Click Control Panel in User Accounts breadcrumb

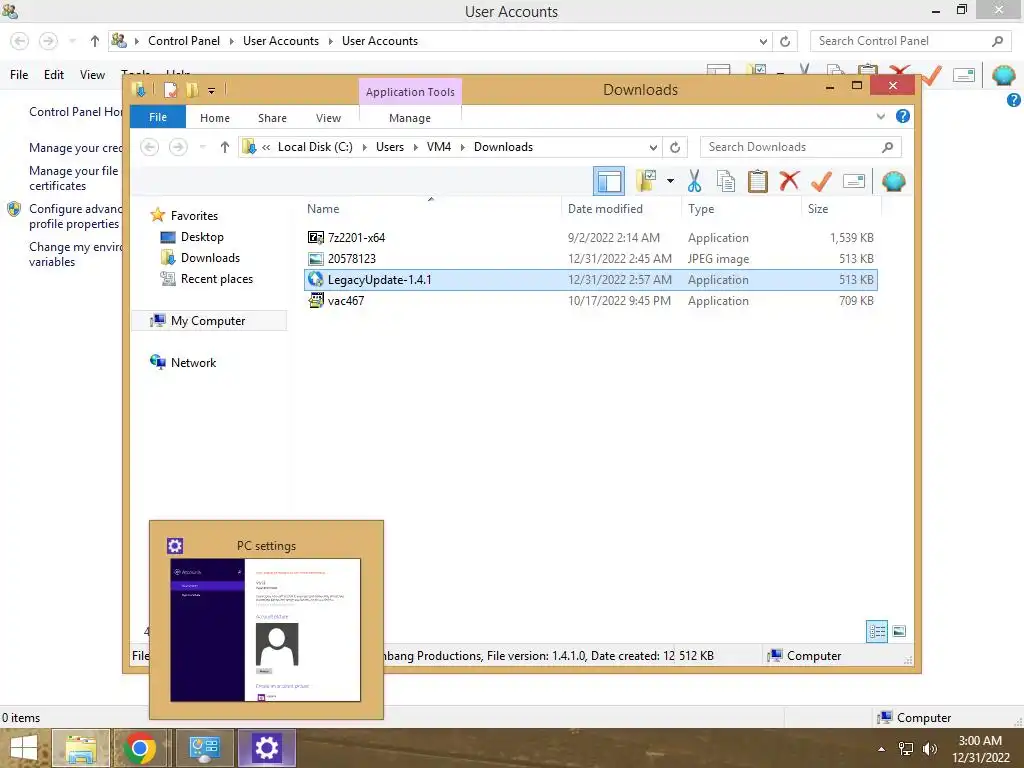[x=184, y=41]
